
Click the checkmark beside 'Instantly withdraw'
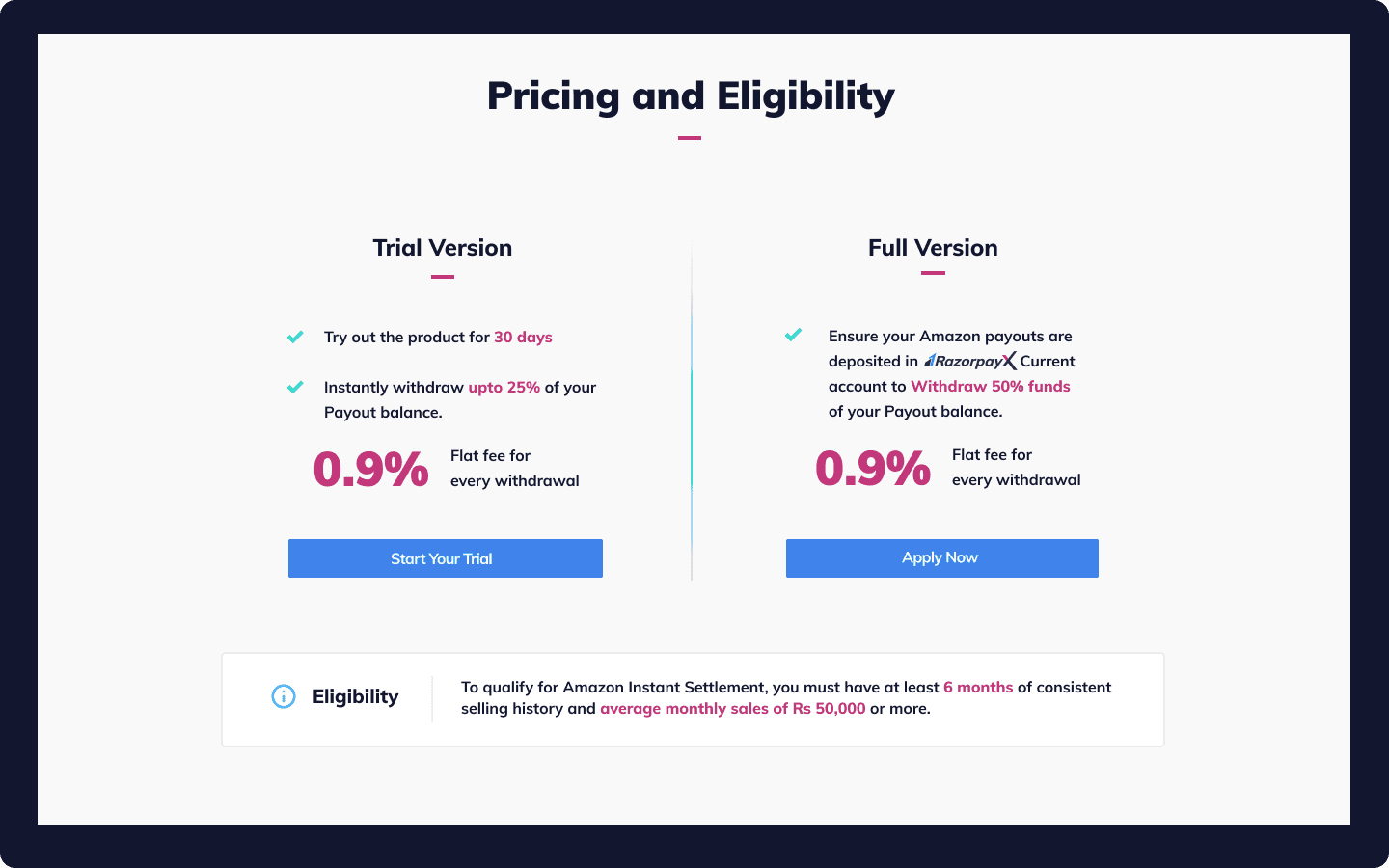click(295, 387)
